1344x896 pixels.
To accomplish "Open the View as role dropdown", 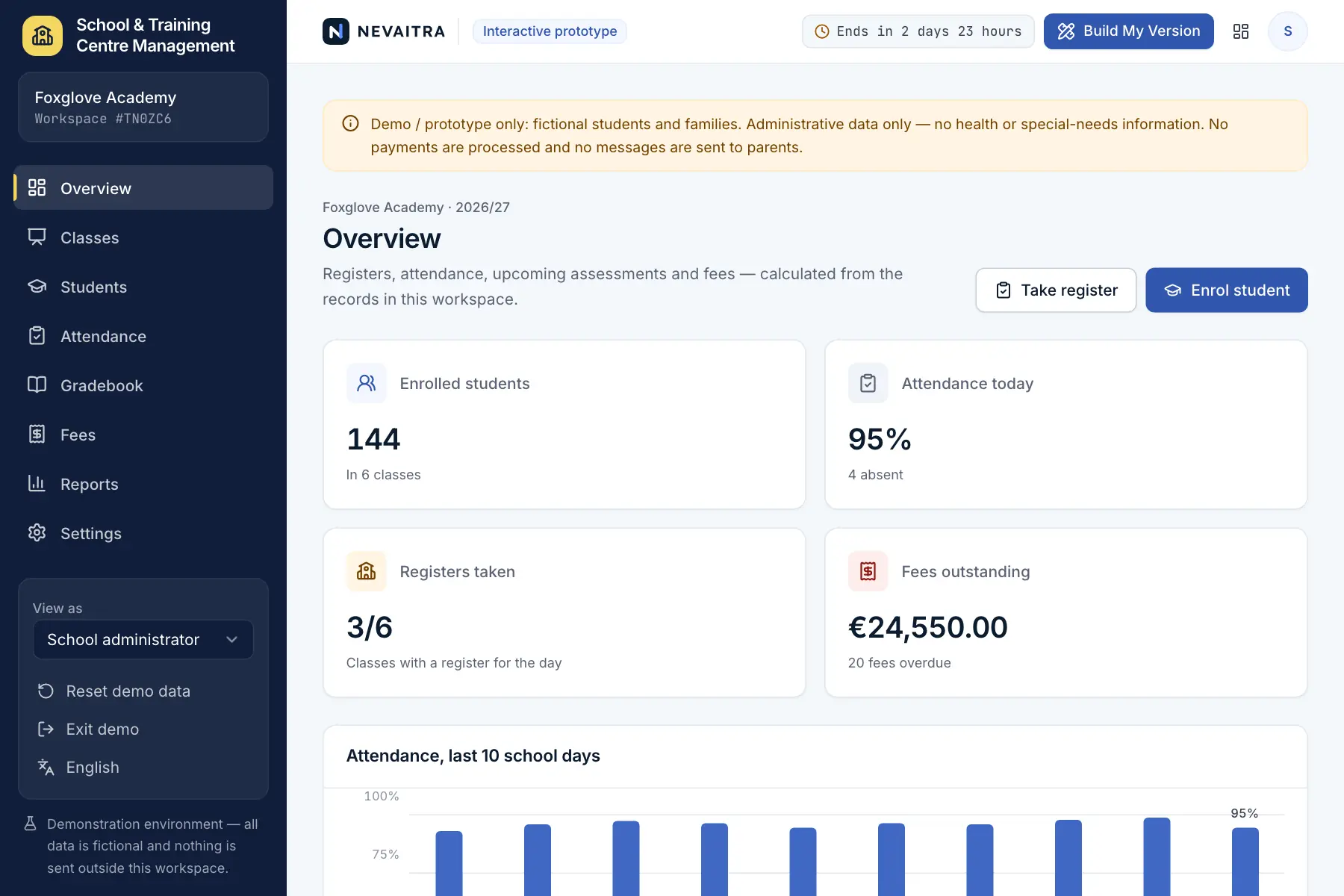I will click(143, 640).
